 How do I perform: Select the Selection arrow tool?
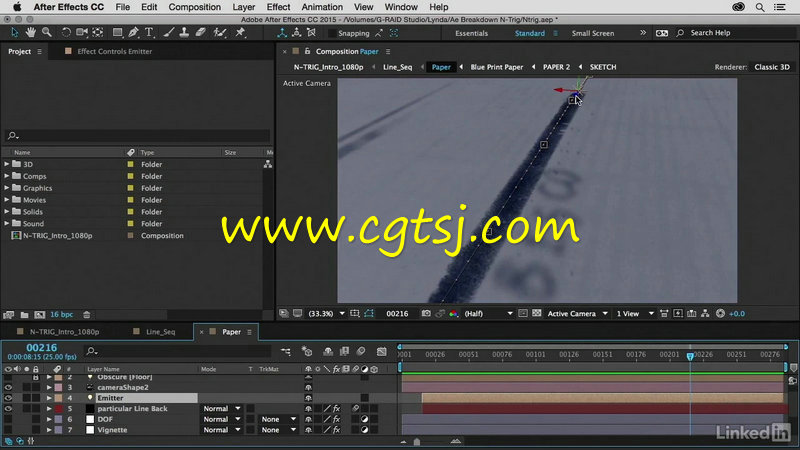[14, 33]
